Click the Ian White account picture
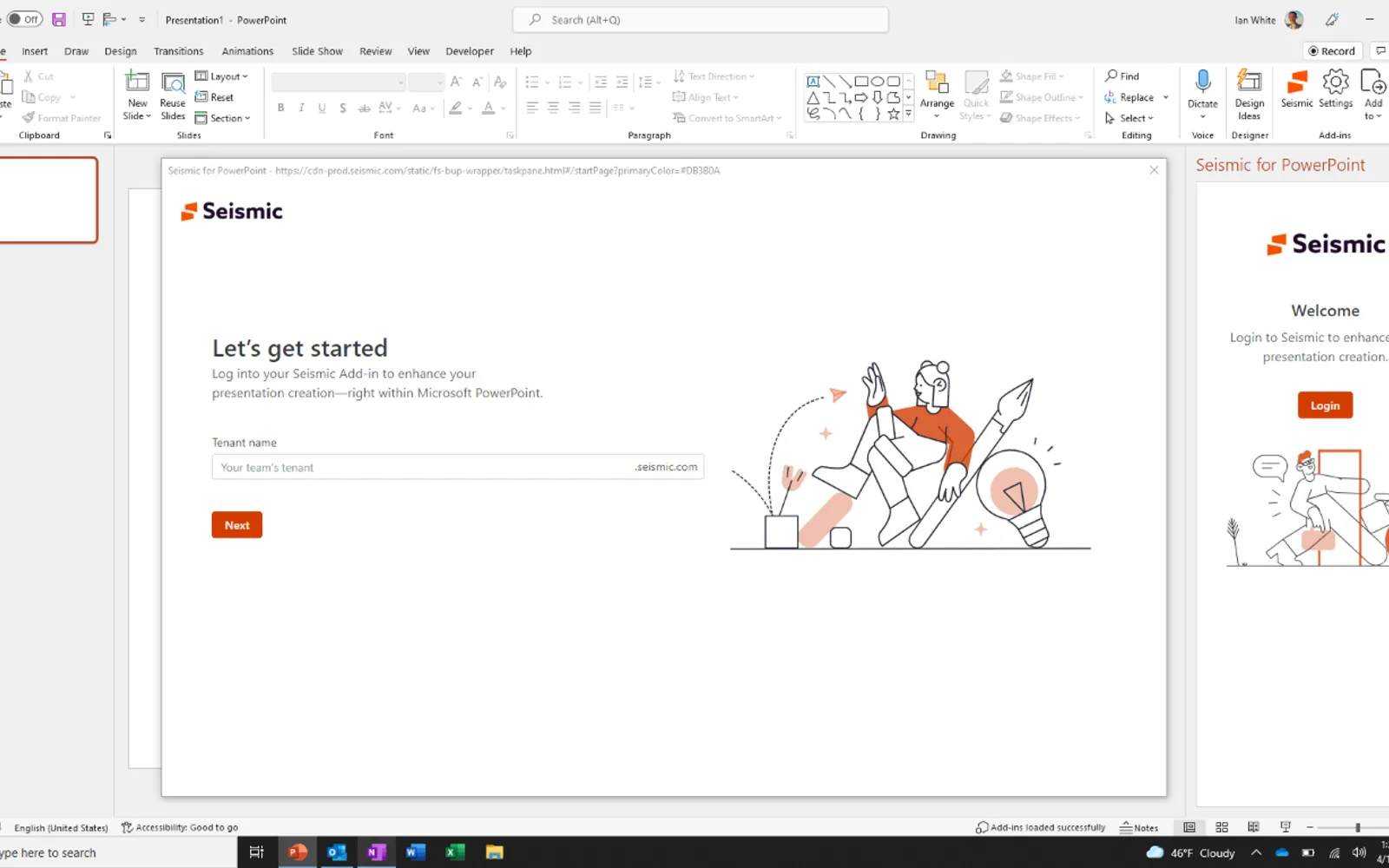This screenshot has height=868, width=1389. (x=1294, y=19)
